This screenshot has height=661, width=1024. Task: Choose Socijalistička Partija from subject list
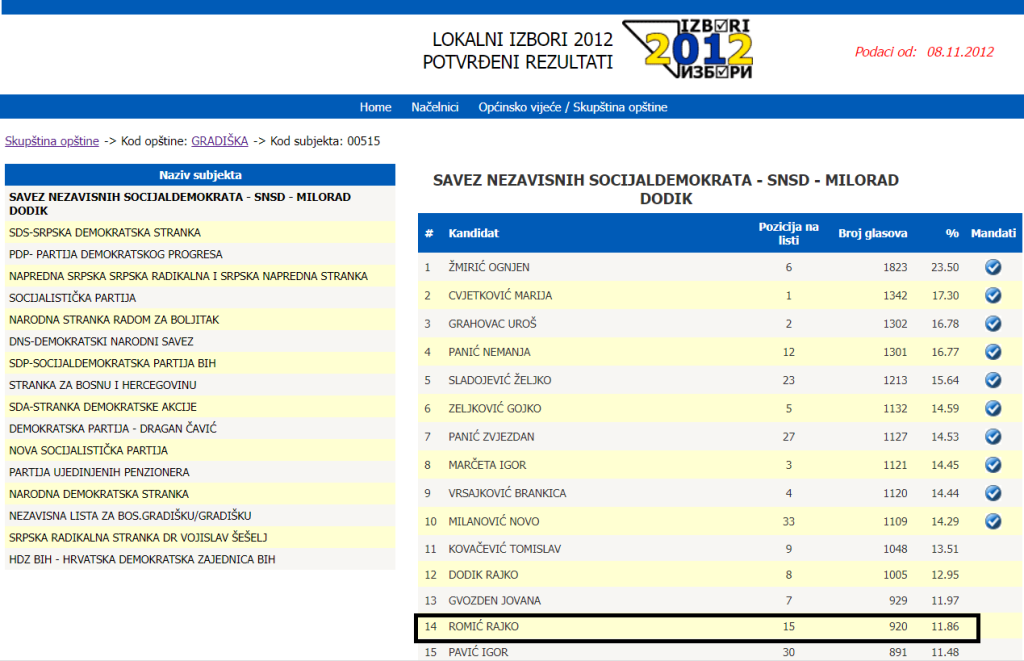tap(73, 298)
